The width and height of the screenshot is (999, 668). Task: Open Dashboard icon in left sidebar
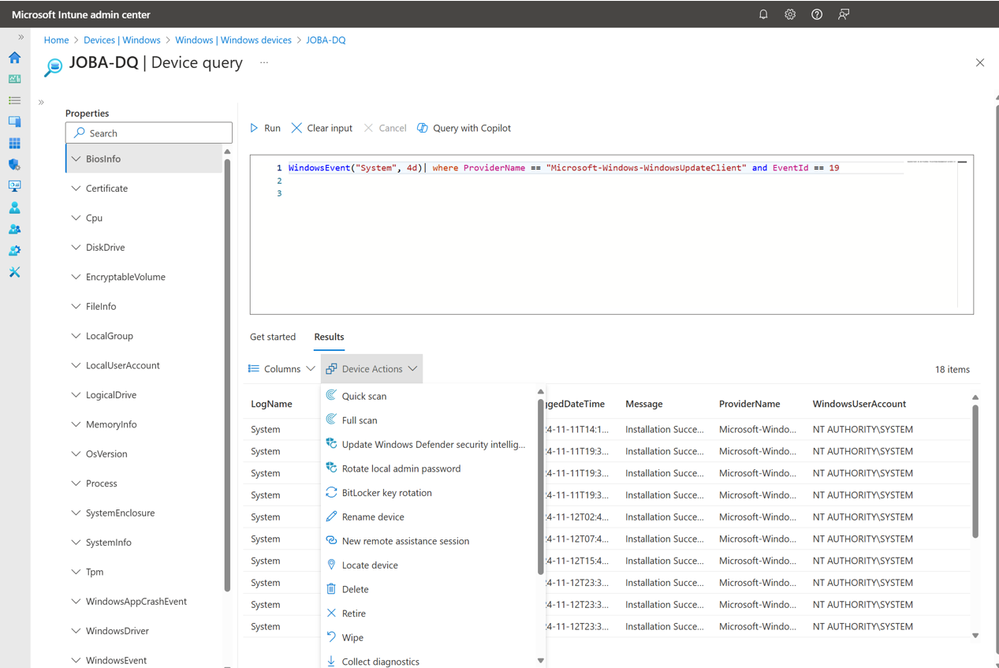pos(15,79)
